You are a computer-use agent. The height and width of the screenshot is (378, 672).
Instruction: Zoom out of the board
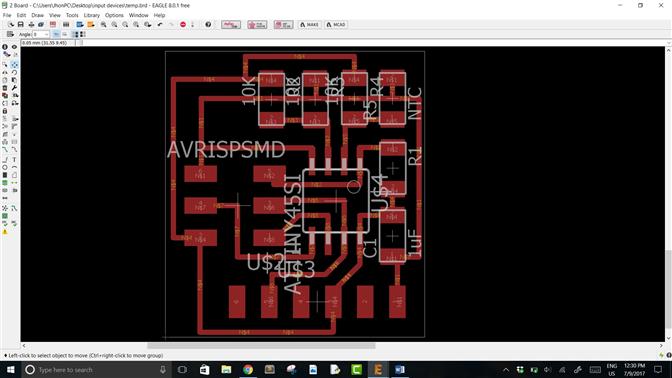coord(125,24)
